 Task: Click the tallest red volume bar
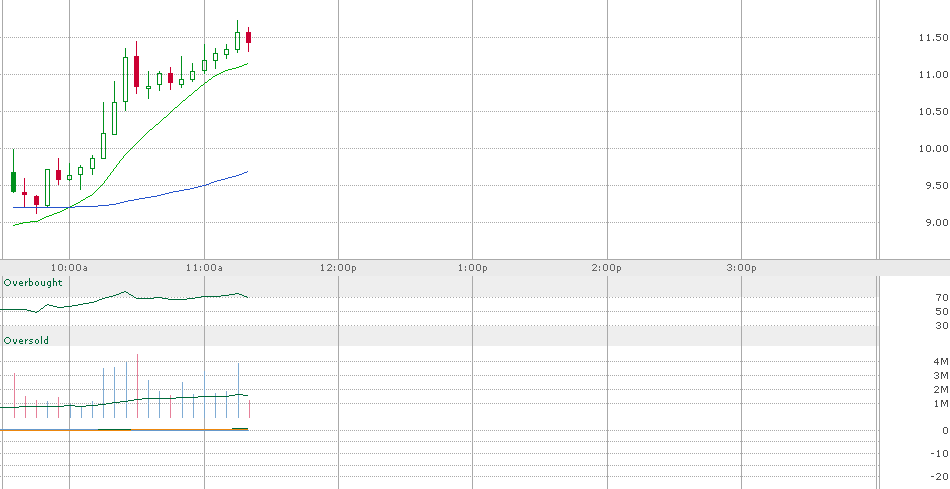pos(138,386)
